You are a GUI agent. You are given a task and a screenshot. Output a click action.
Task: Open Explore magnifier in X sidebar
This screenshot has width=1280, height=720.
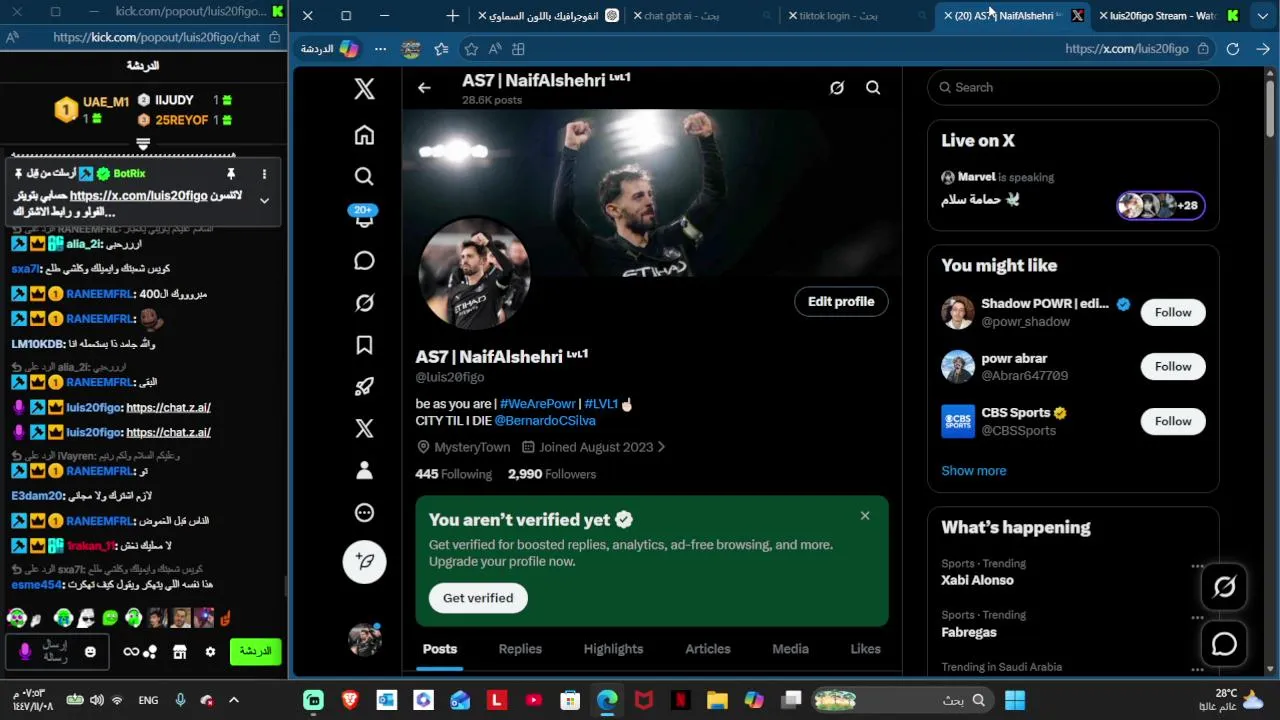[x=364, y=176]
